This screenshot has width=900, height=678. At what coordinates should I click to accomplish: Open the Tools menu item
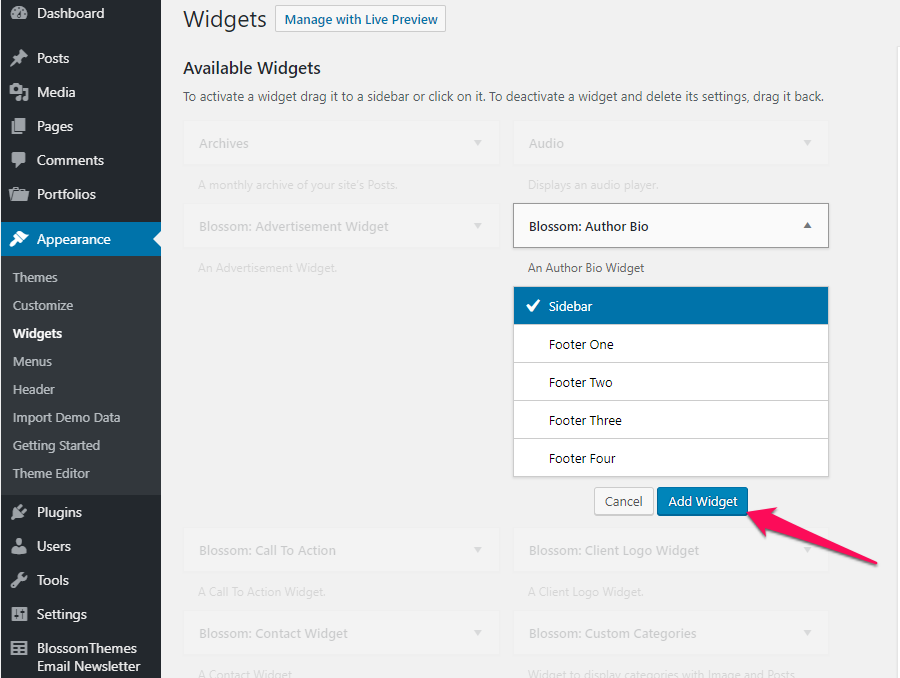(53, 580)
